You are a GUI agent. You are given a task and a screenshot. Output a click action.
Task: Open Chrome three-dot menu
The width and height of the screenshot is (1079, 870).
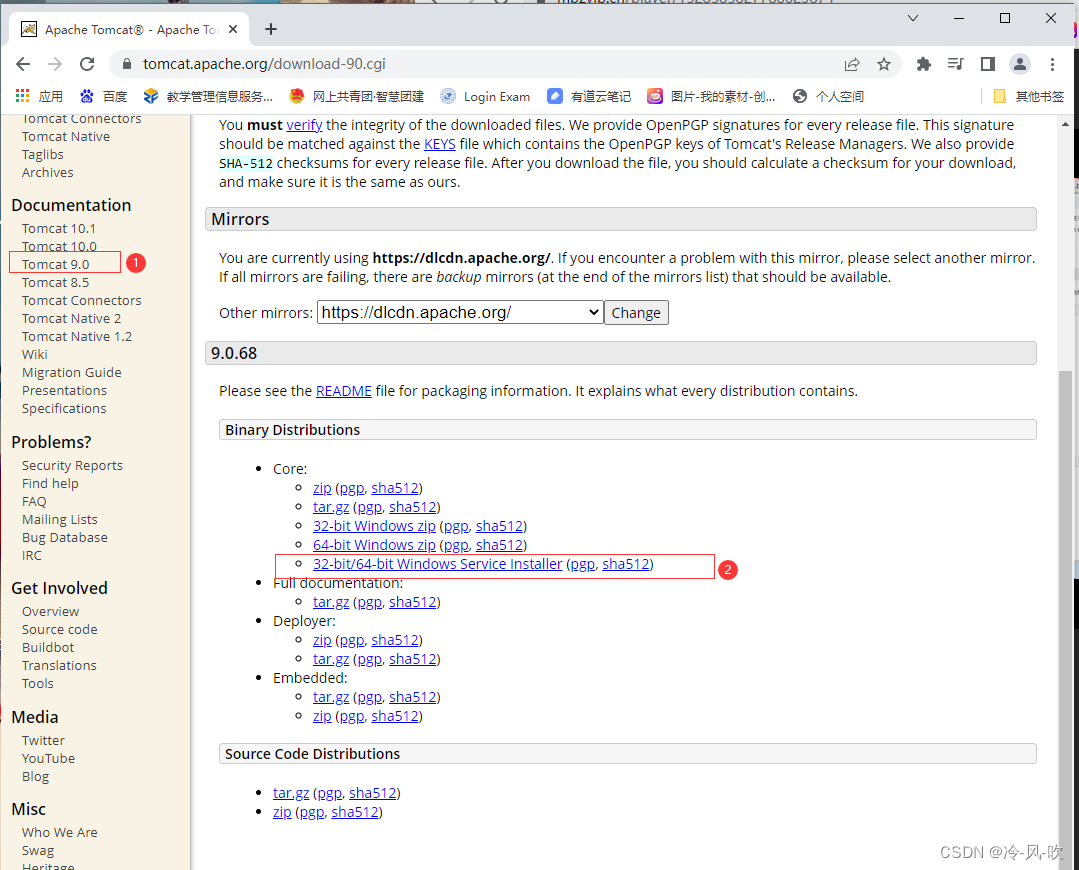[1052, 64]
